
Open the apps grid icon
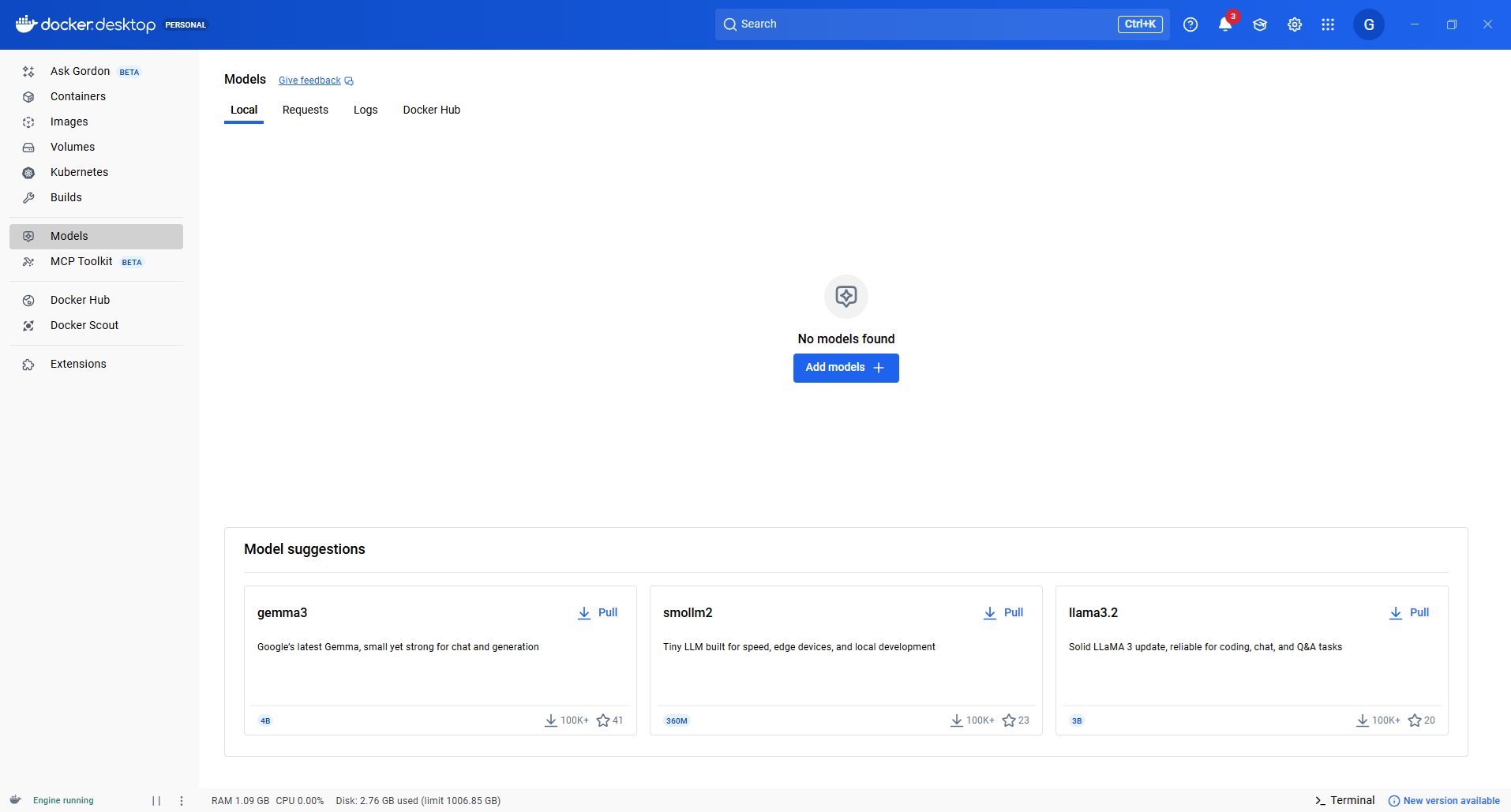click(1328, 24)
